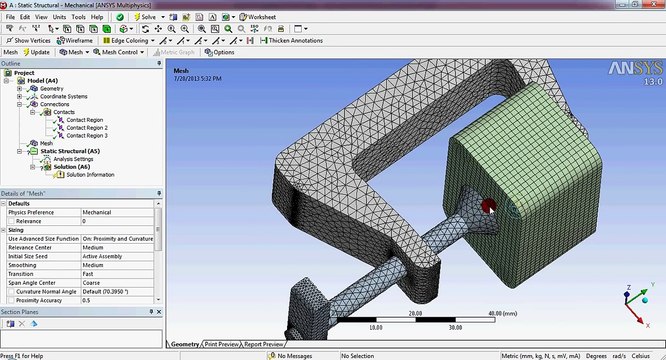Image resolution: width=666 pixels, height=360 pixels.
Task: Select the Zoom tool magnifier
Action: tap(171, 29)
